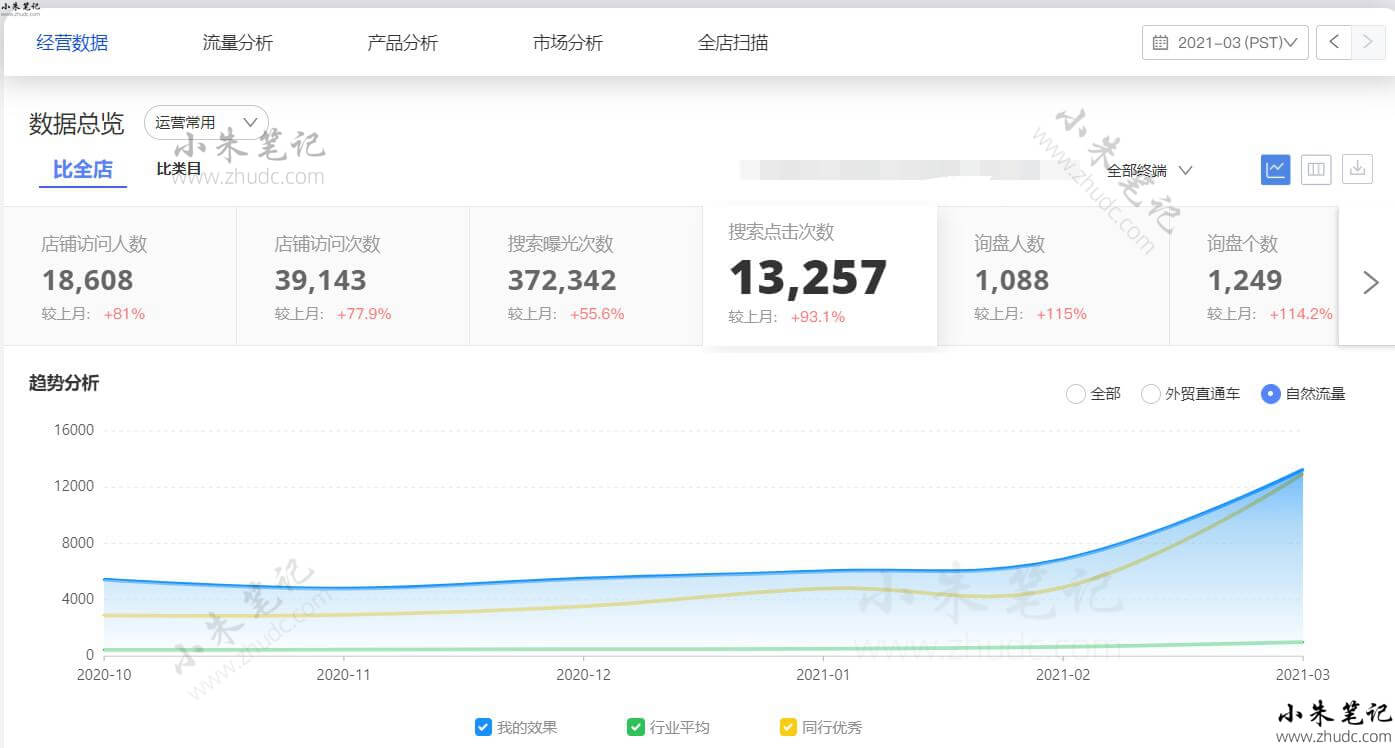
Task: Click the 询盘人数 metric card
Action: pos(1053,276)
